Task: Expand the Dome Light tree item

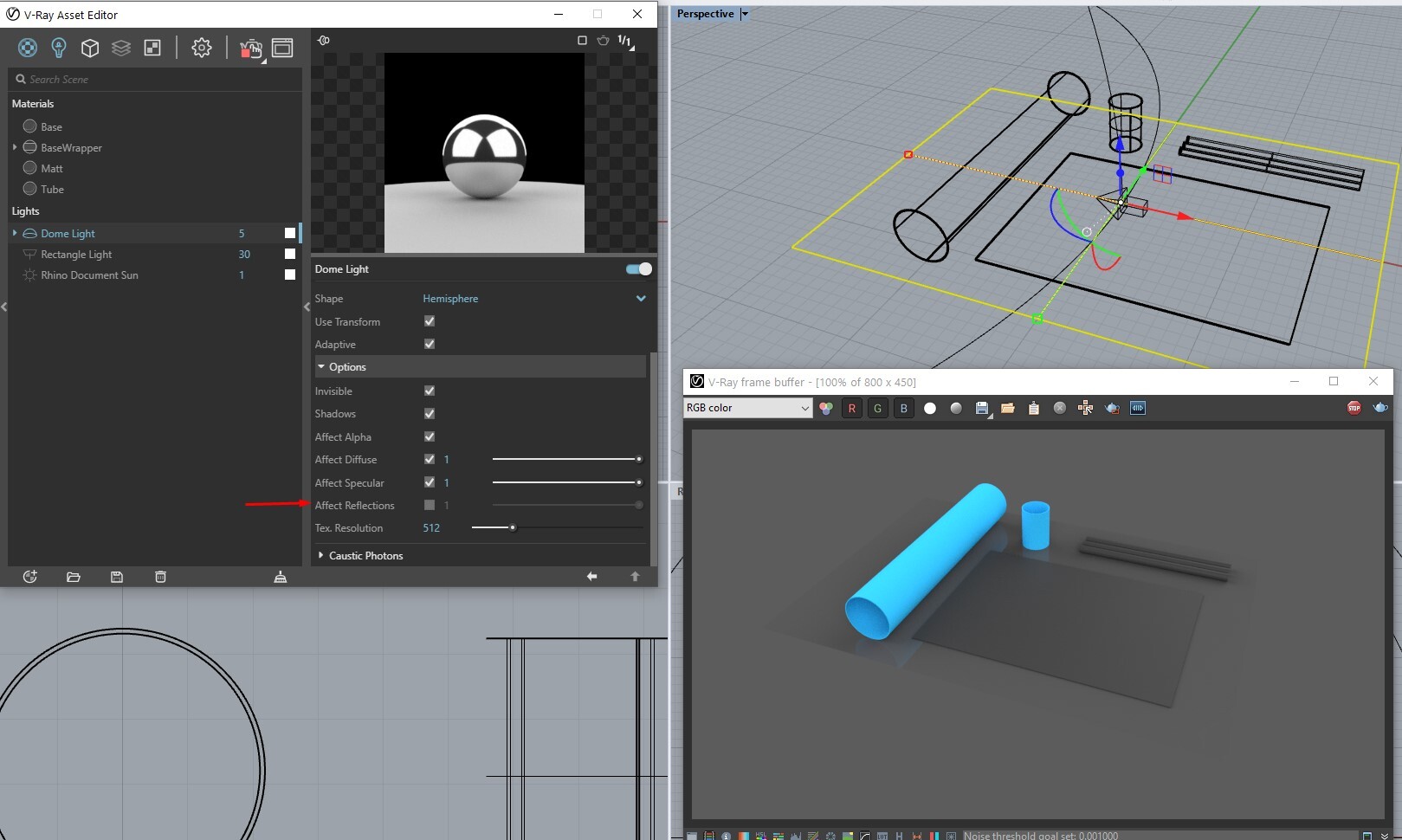Action: coord(15,233)
